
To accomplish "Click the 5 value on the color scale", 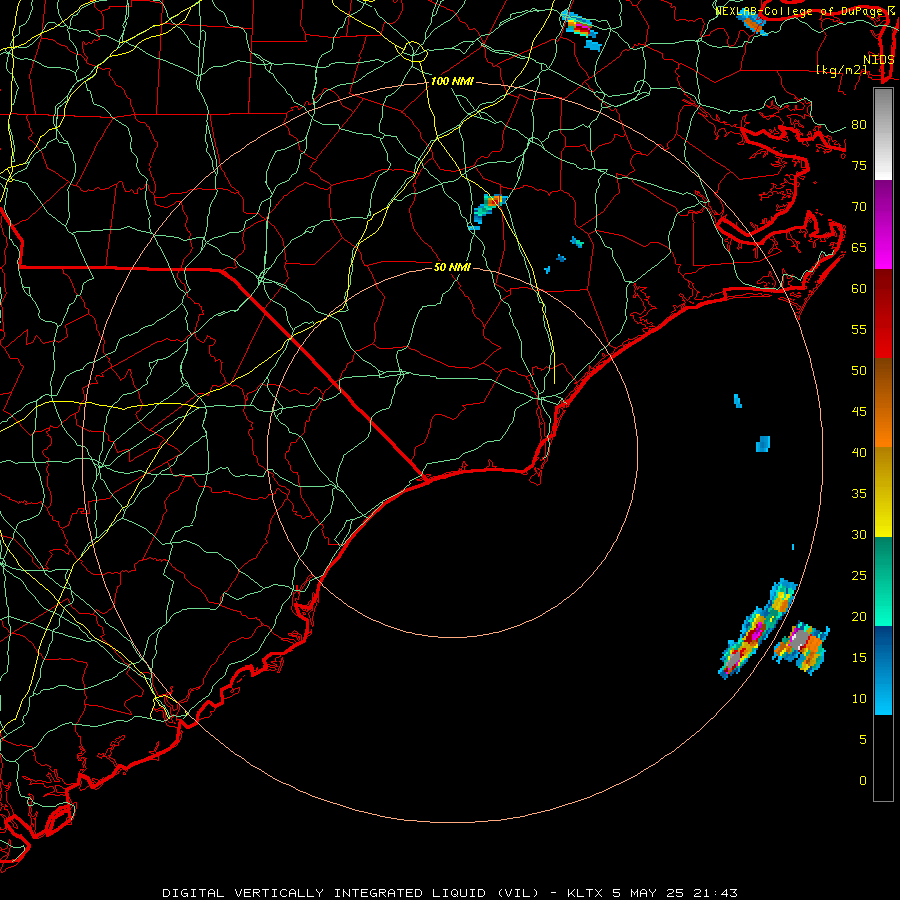I will click(863, 740).
